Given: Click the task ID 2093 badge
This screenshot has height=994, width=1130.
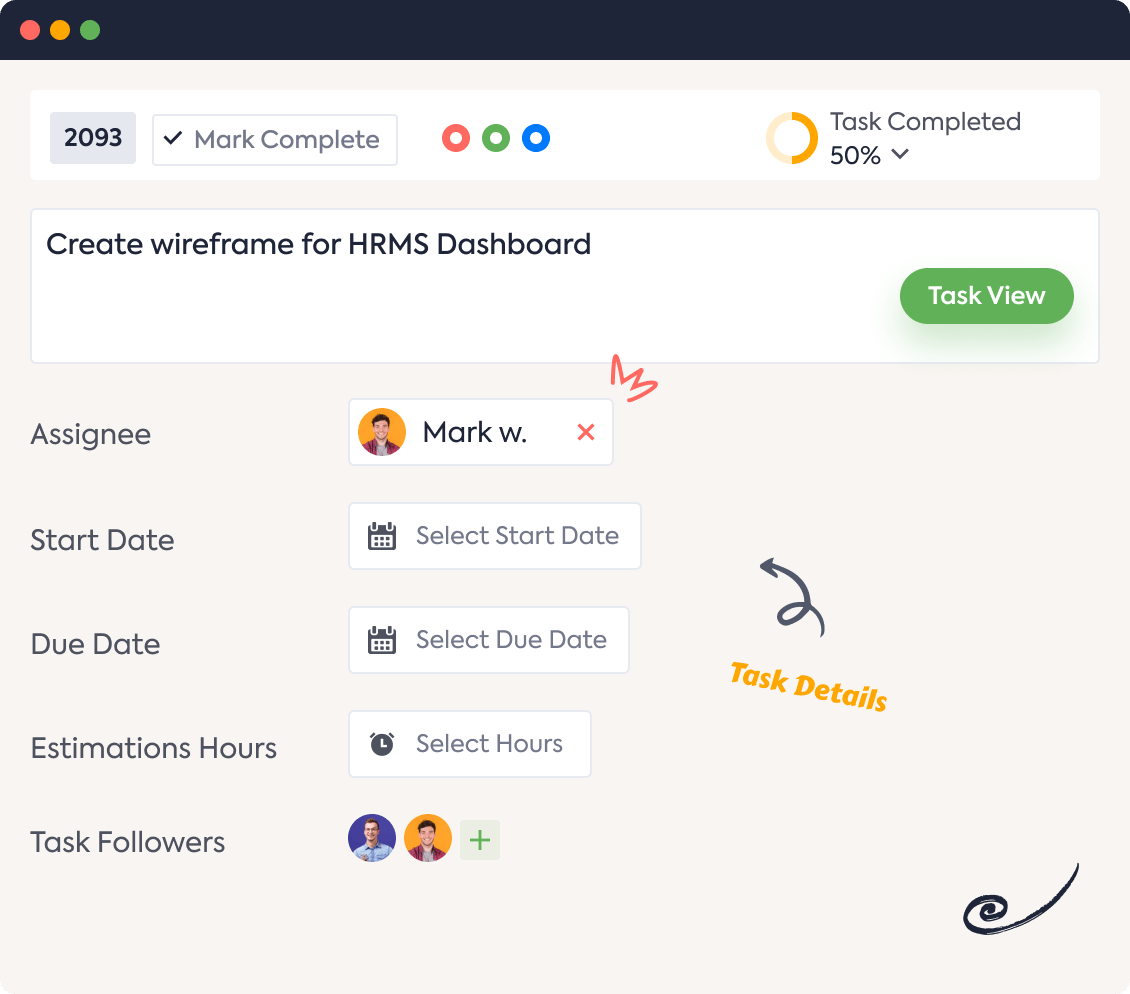Looking at the screenshot, I should pos(92,138).
